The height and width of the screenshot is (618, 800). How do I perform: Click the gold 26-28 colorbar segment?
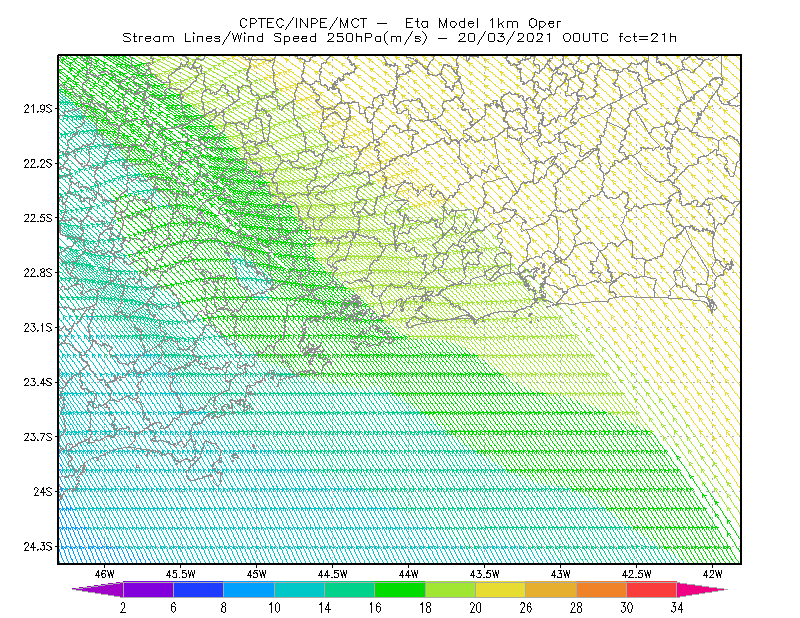551,589
